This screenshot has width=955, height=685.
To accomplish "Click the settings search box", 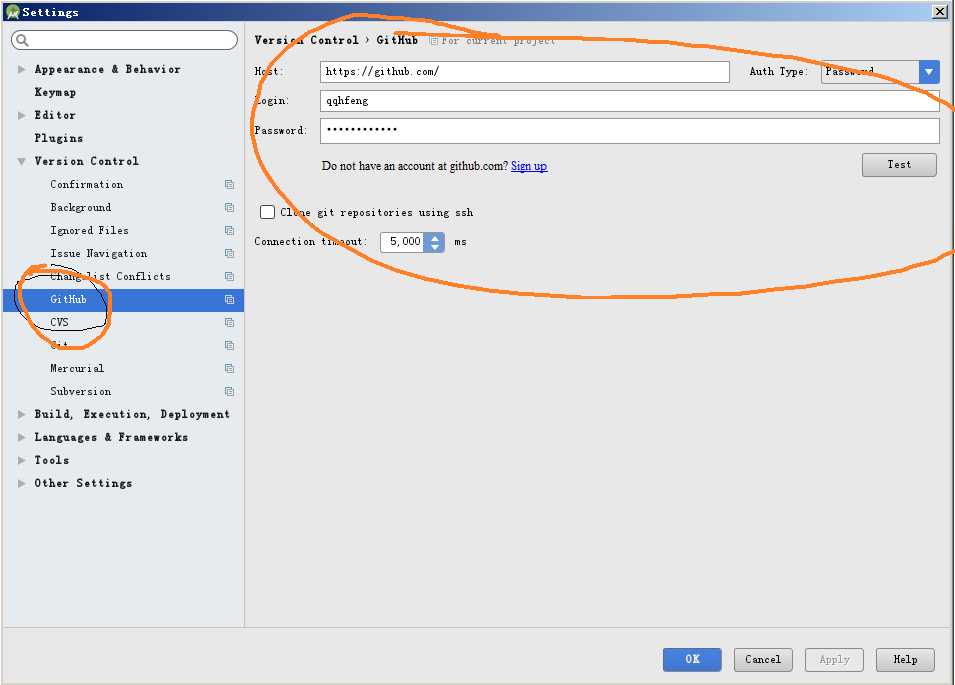I will (124, 40).
